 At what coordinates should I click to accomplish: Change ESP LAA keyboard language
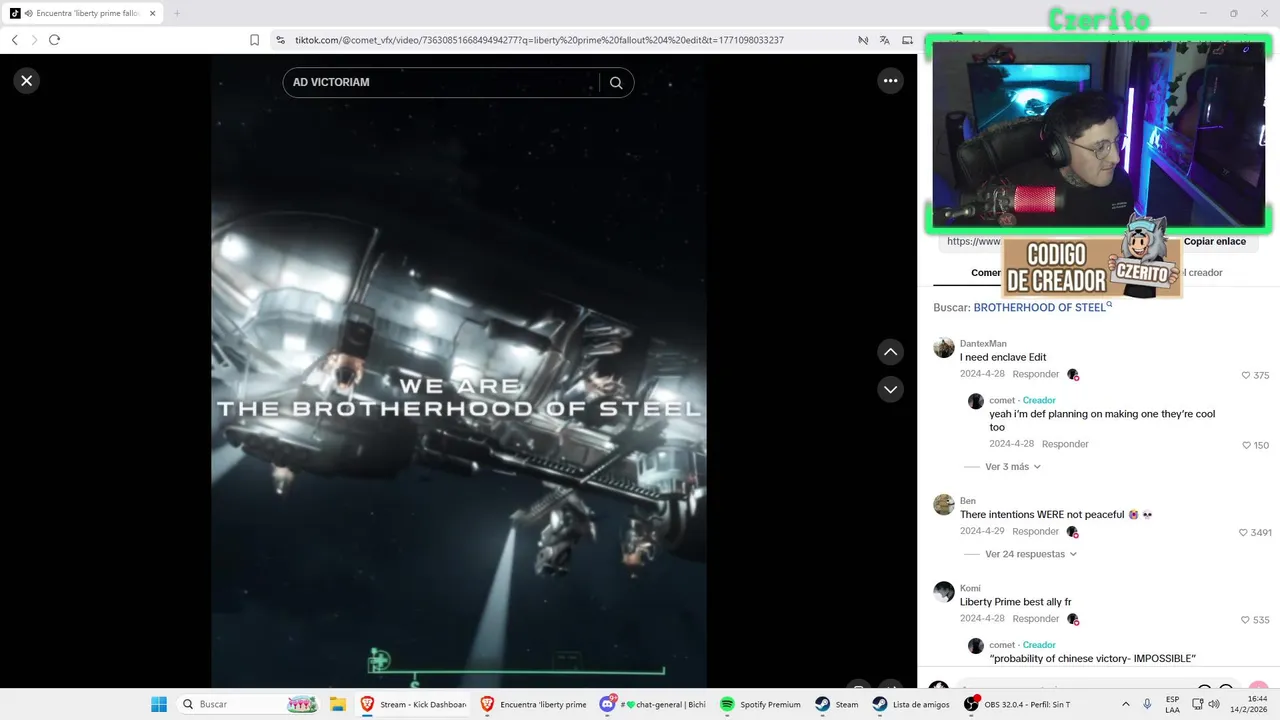pyautogui.click(x=1172, y=704)
